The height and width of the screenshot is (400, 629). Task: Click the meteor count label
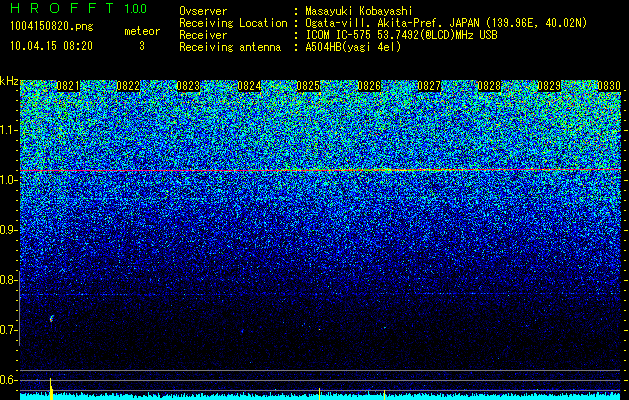click(142, 31)
